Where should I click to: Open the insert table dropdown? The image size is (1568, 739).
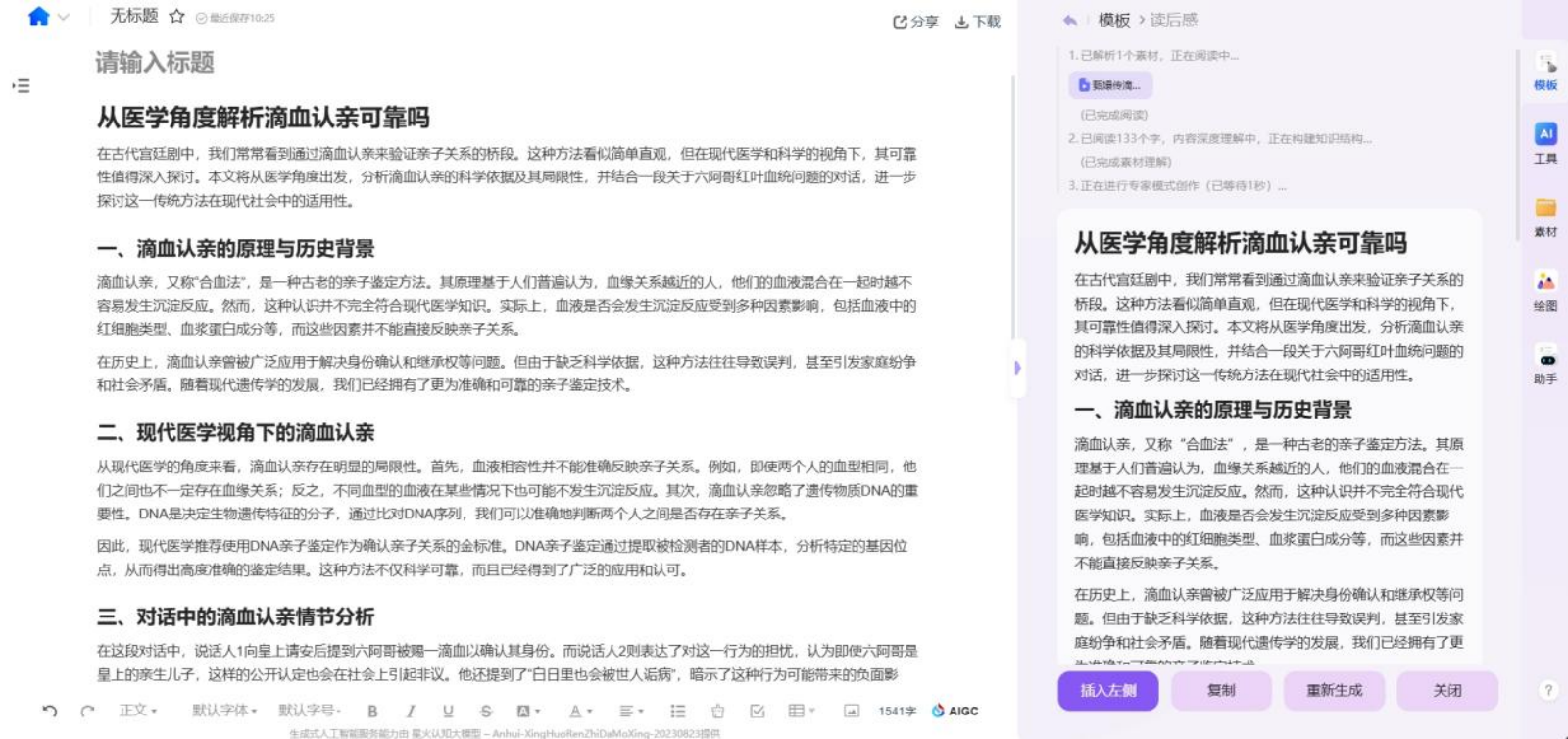[x=802, y=712]
